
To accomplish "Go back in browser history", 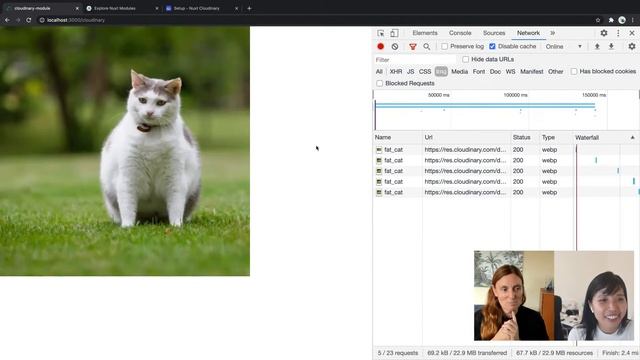I will pos(7,20).
